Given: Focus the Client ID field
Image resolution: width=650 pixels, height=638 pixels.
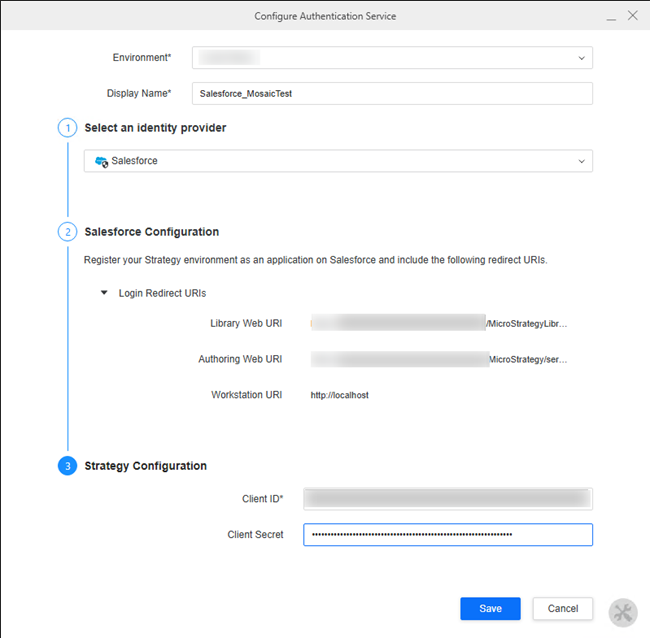Looking at the screenshot, I should (447, 499).
